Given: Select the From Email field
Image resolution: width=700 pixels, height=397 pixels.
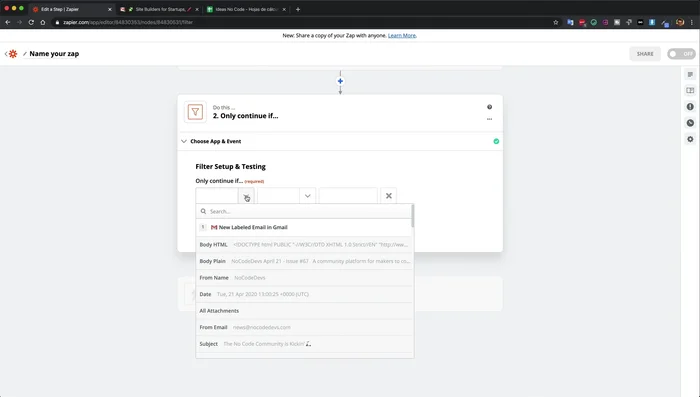Looking at the screenshot, I should 304,327.
